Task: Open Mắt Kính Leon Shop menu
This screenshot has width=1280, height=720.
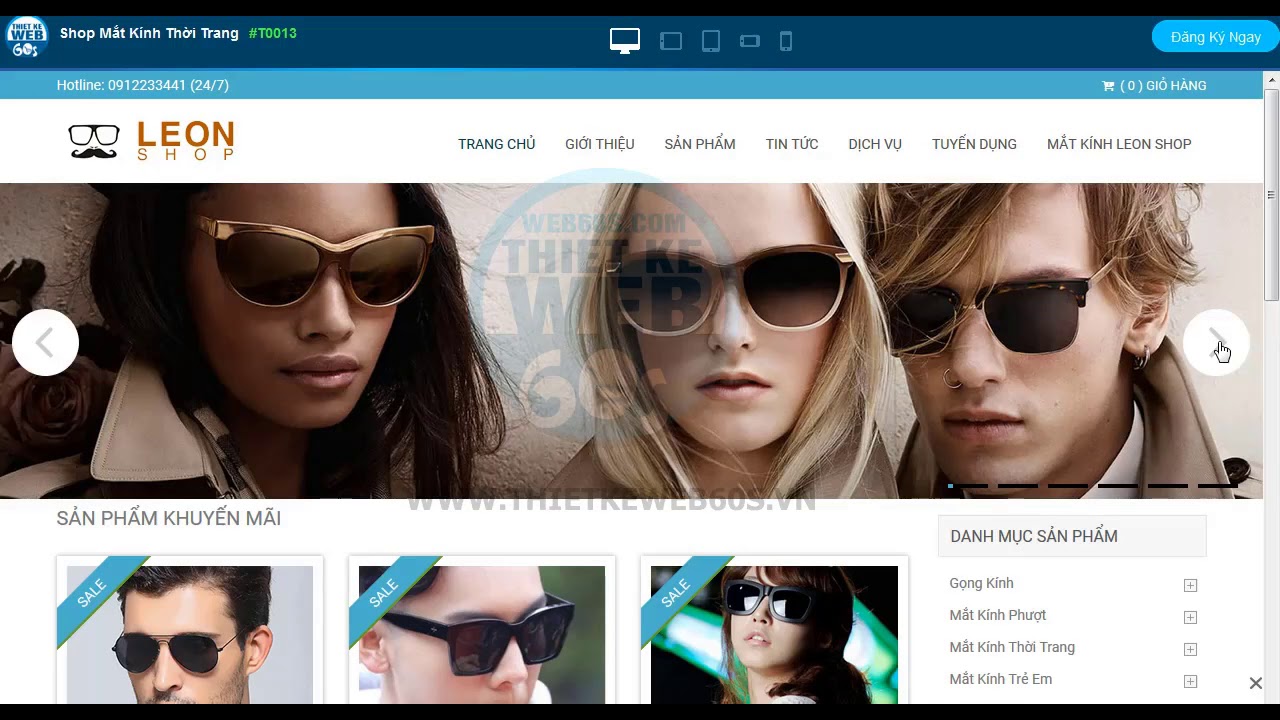Action: click(x=1119, y=144)
